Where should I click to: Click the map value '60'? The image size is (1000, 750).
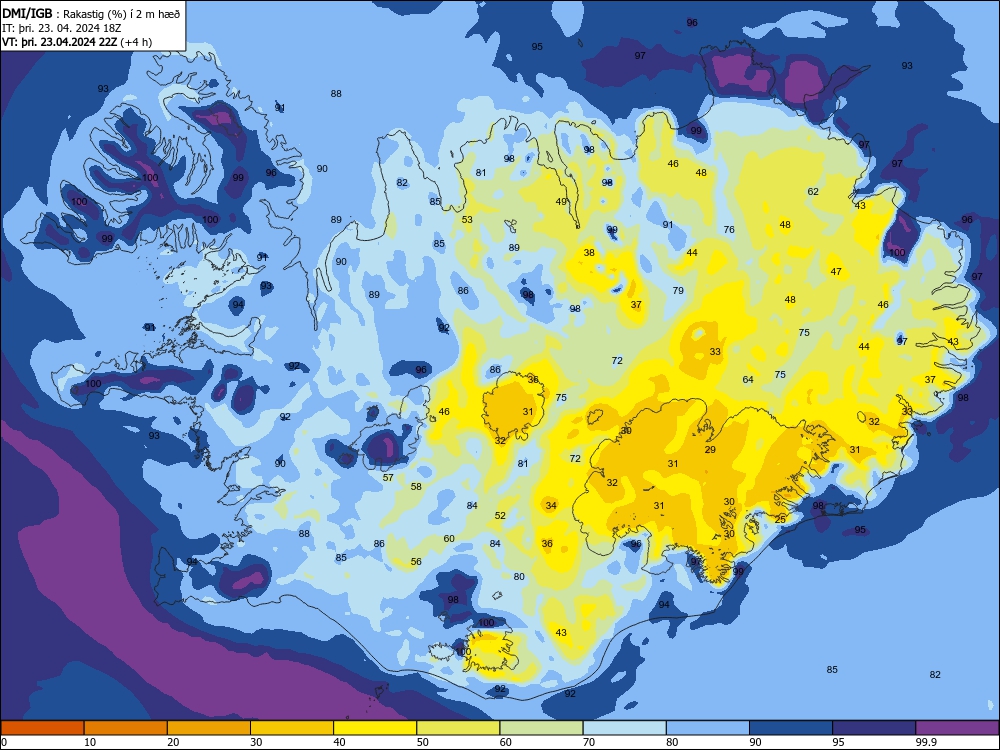coord(449,538)
